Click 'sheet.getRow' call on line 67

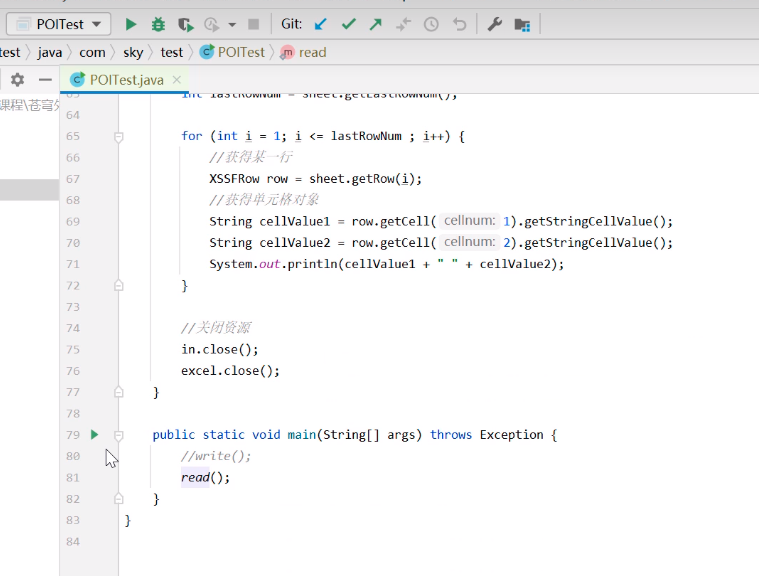pos(352,179)
